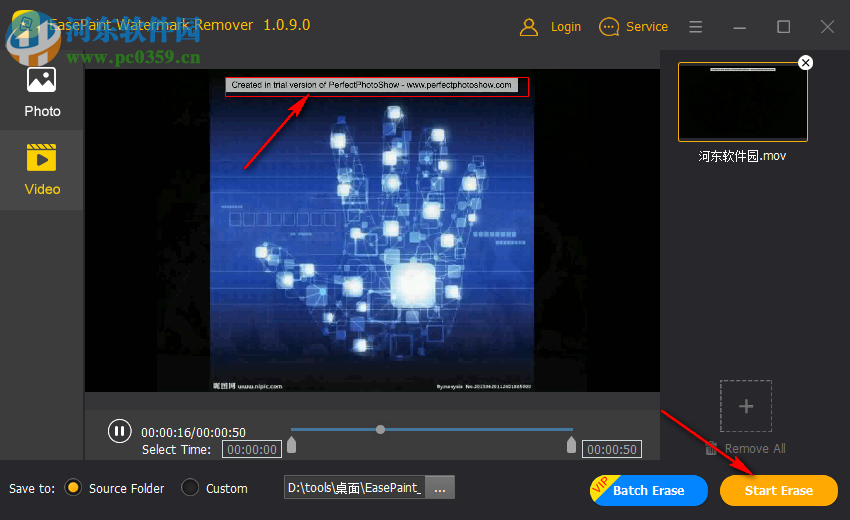This screenshot has height=520, width=850.
Task: Switch to the Photo mode tab
Action: 42,92
